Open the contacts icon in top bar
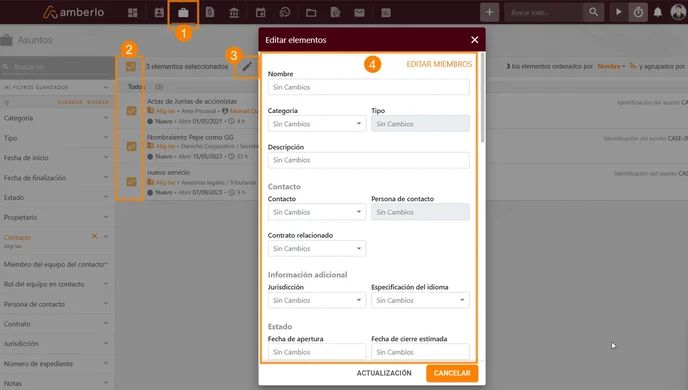Viewport: 688px width, 390px height. [x=159, y=13]
